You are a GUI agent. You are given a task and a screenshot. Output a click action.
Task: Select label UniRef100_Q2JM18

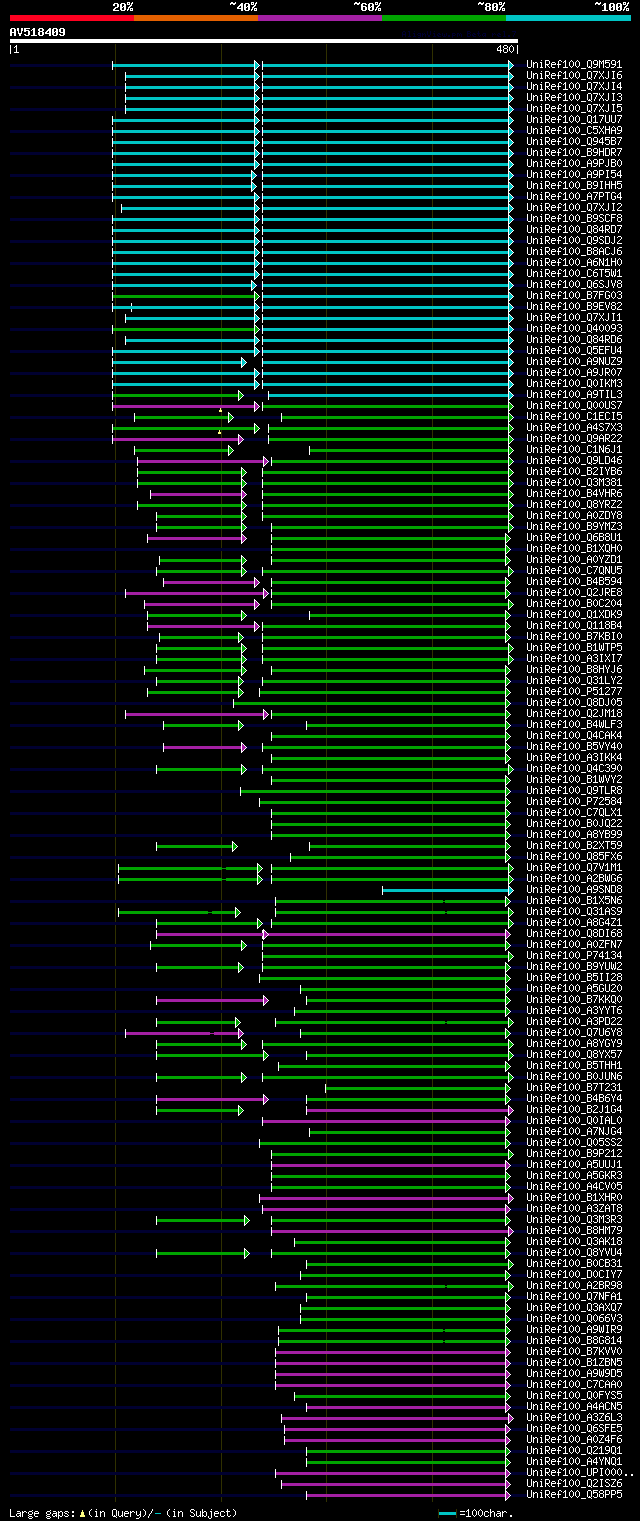pos(574,713)
